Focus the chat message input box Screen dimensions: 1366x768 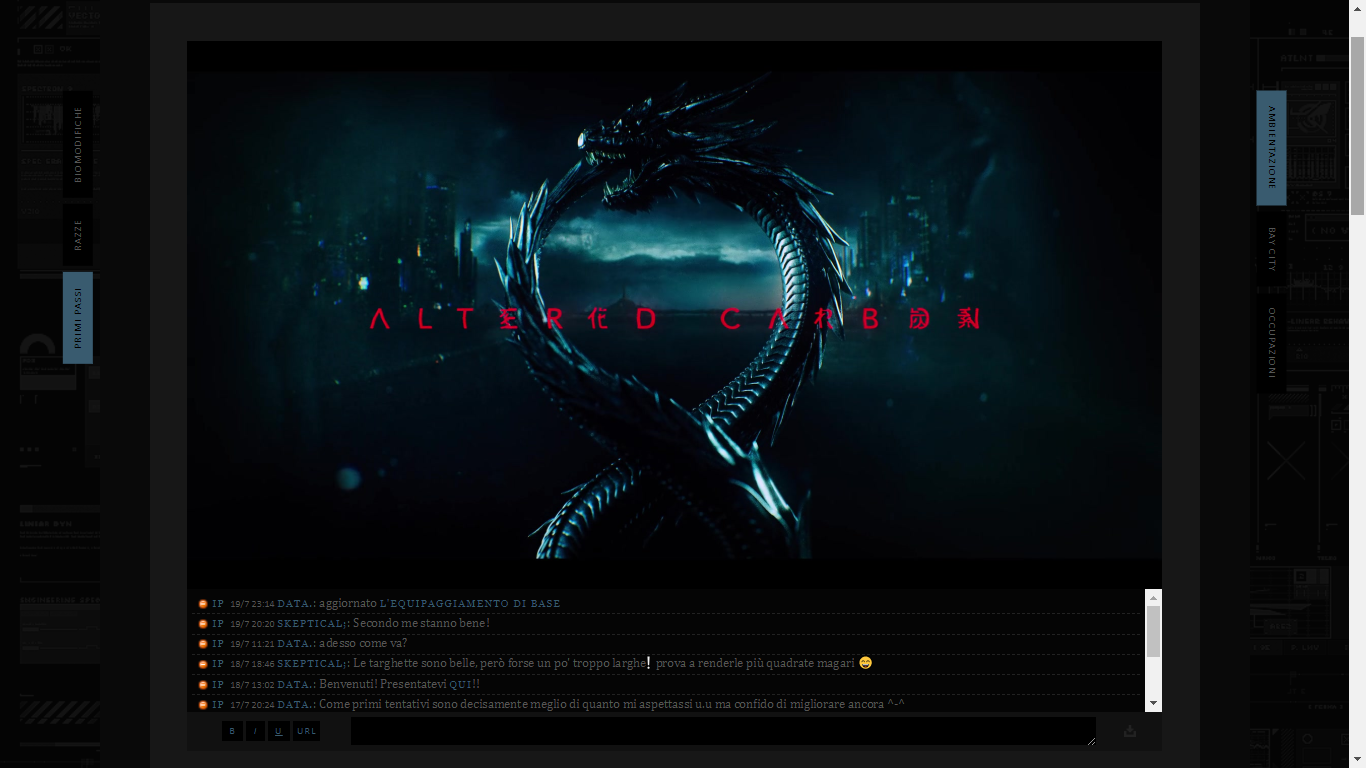tap(723, 731)
